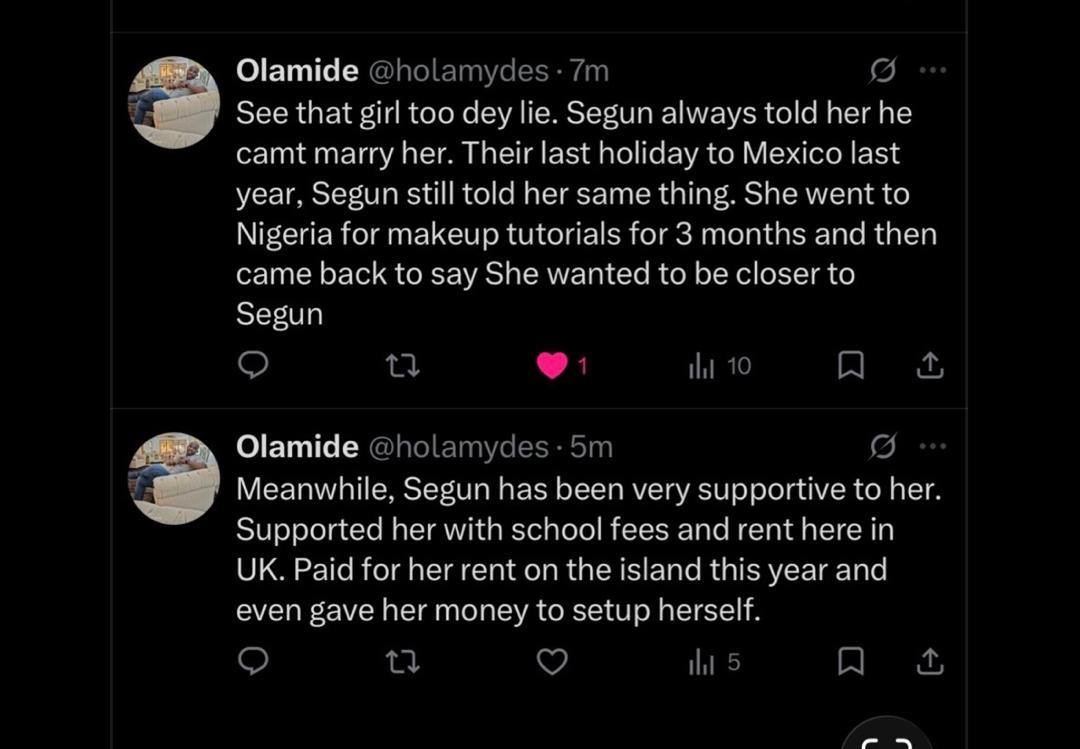This screenshot has width=1080, height=749.
Task: View analytics showing 5 views
Action: (x=714, y=661)
